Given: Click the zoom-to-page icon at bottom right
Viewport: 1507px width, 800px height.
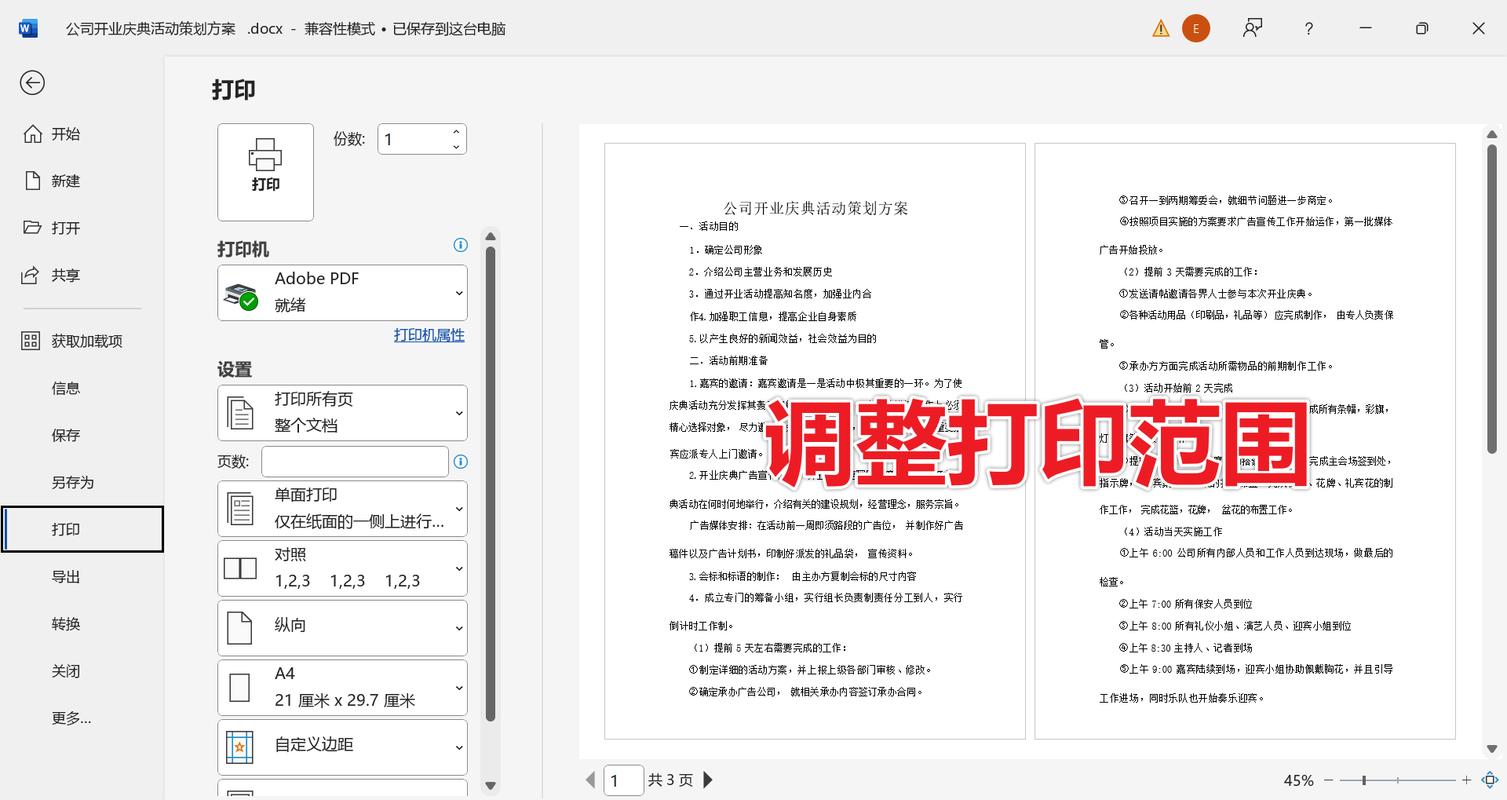Looking at the screenshot, I should (x=1488, y=779).
